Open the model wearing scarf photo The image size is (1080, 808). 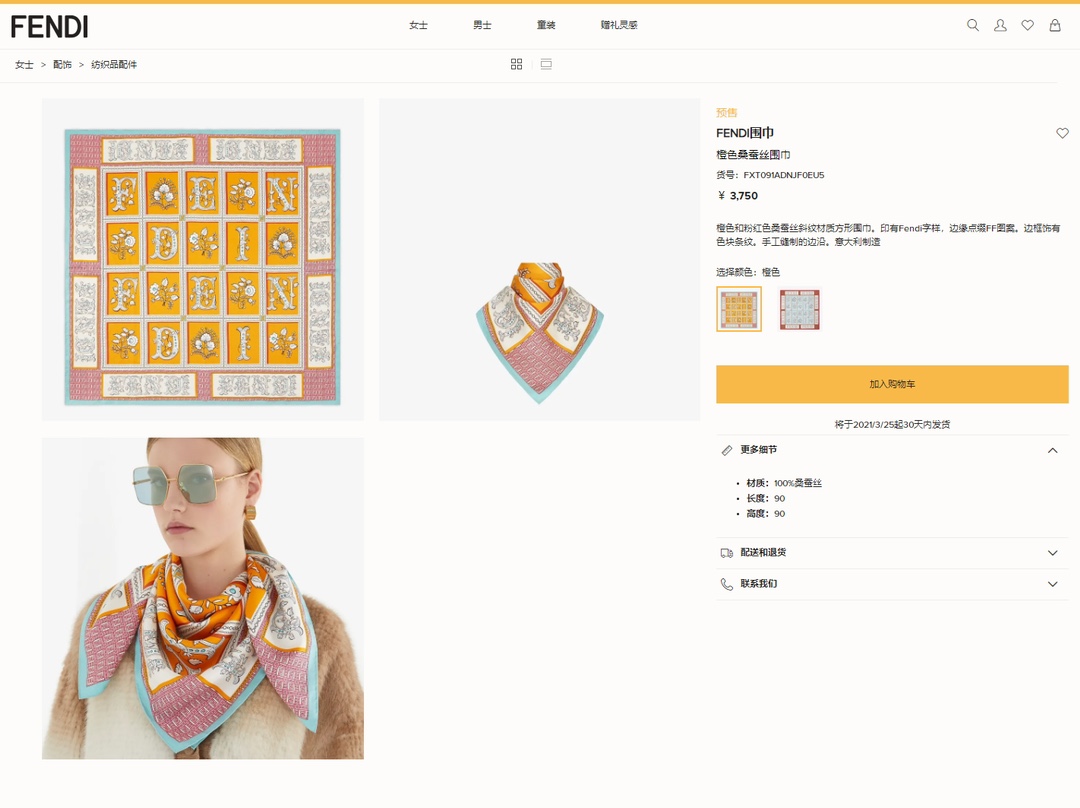click(203, 598)
